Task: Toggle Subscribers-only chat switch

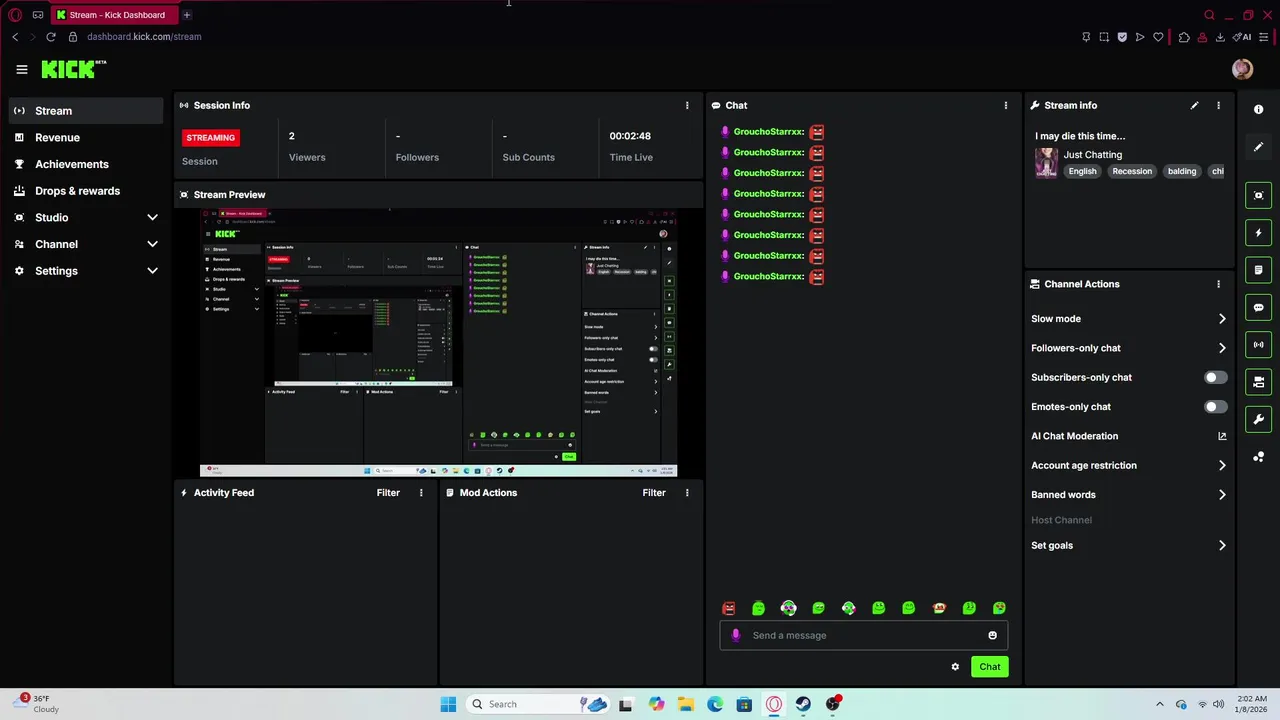Action: pyautogui.click(x=1215, y=378)
